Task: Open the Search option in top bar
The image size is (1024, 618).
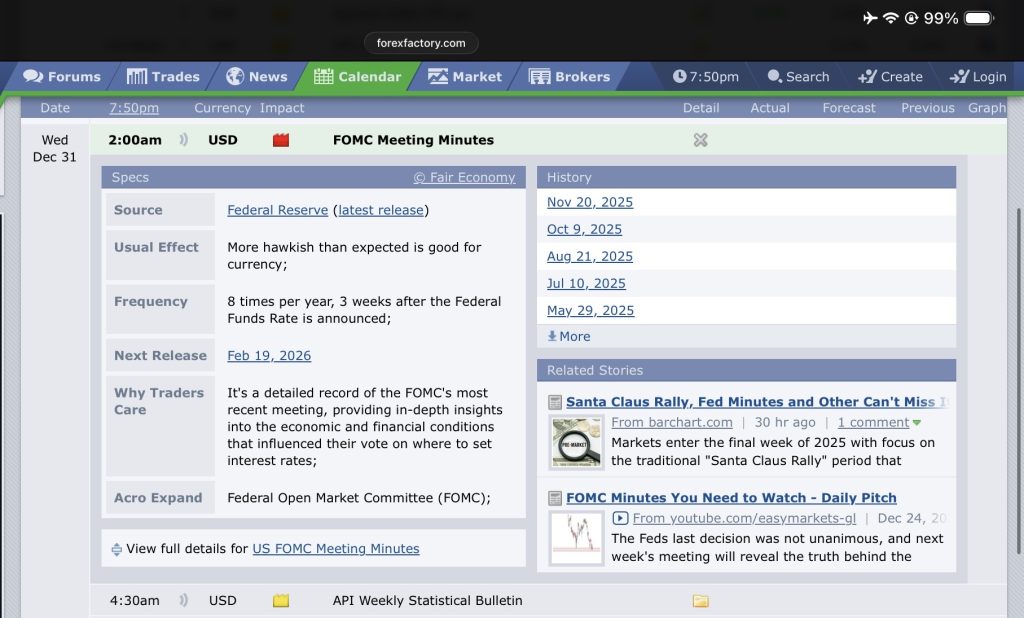Action: (x=798, y=77)
